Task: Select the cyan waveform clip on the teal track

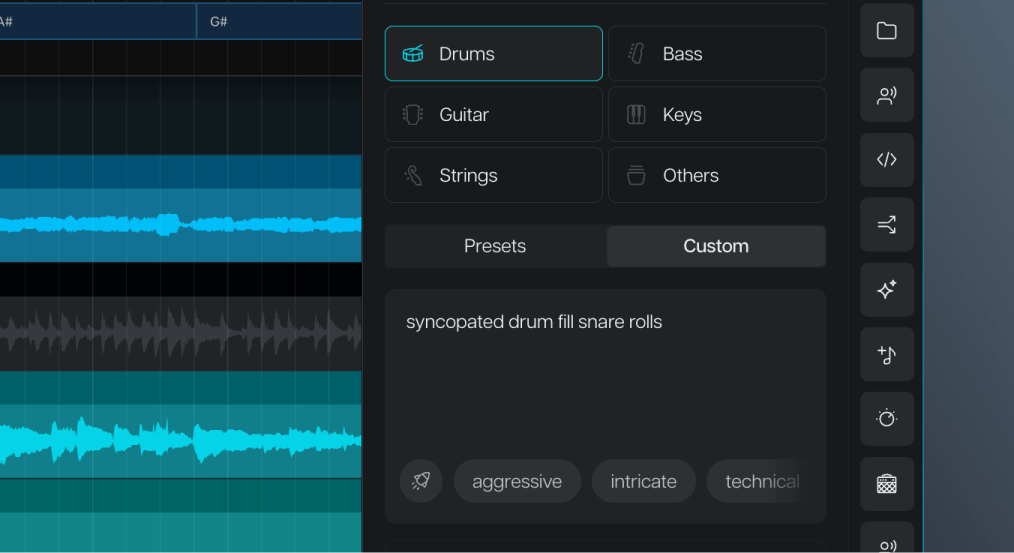Action: (x=180, y=441)
